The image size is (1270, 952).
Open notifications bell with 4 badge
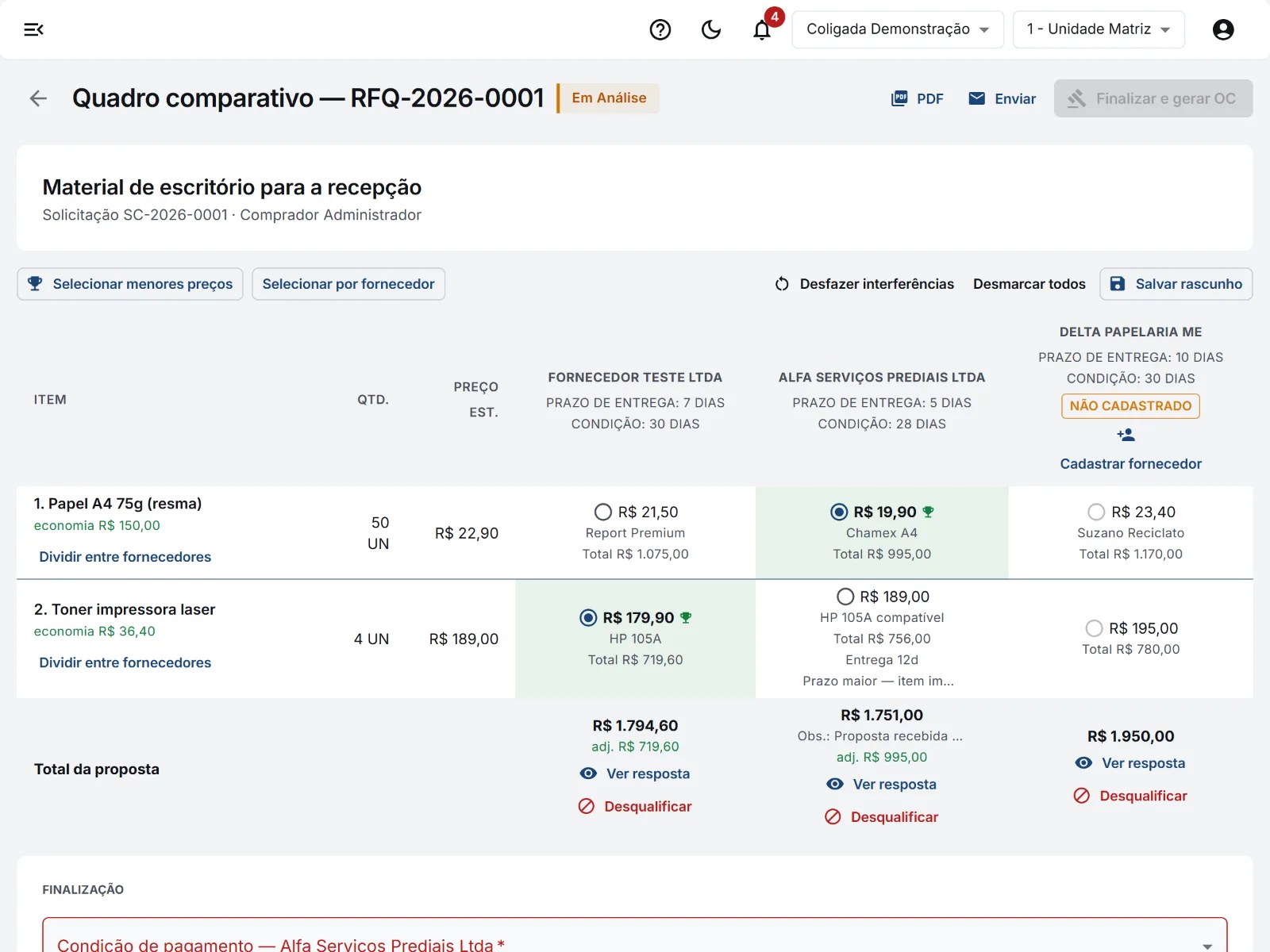(762, 29)
